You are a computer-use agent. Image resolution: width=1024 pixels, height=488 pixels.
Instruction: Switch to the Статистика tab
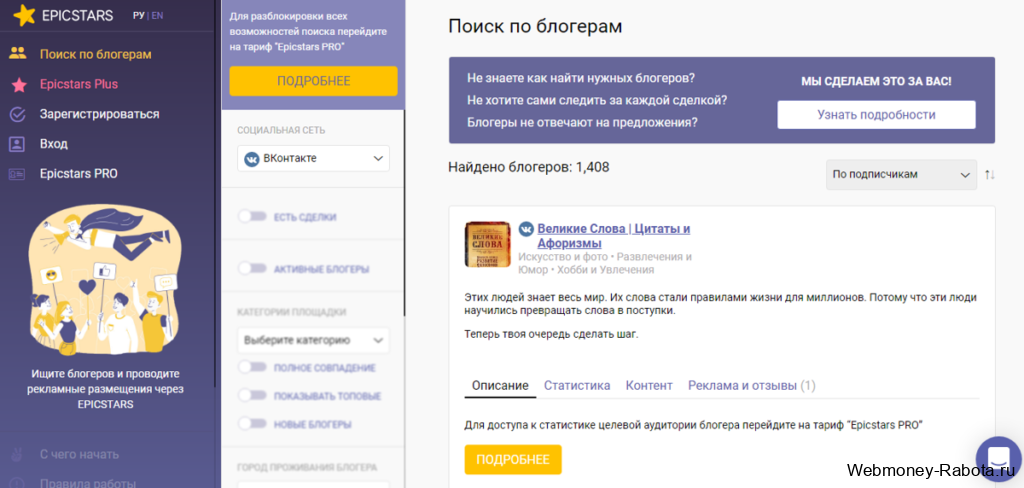(x=577, y=385)
